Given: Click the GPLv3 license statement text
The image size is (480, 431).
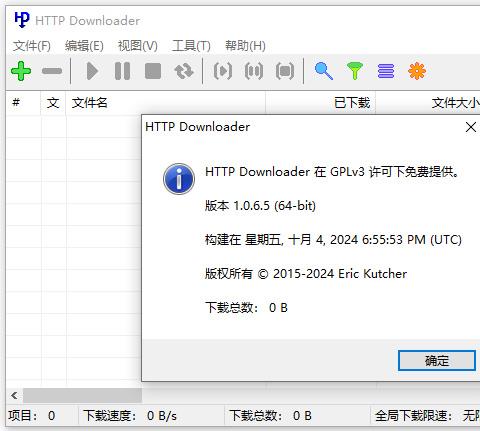Looking at the screenshot, I should (x=333, y=172).
